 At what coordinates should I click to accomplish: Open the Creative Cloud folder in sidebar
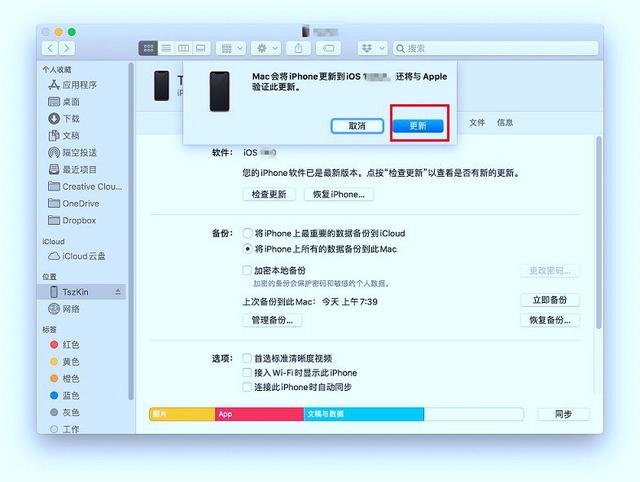point(85,187)
